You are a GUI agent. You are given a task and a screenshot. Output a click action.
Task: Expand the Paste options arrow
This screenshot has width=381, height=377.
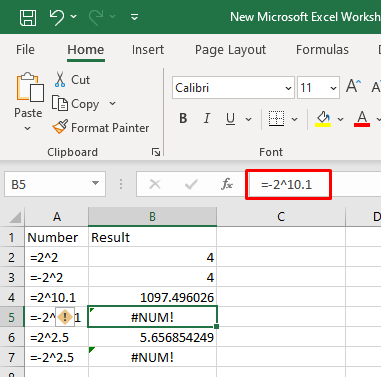[28, 128]
